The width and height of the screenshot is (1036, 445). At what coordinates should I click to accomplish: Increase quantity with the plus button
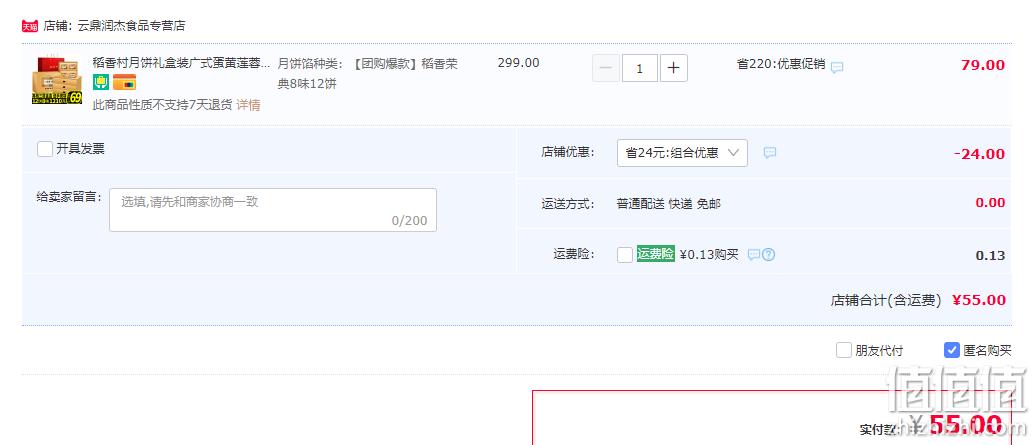click(x=673, y=68)
